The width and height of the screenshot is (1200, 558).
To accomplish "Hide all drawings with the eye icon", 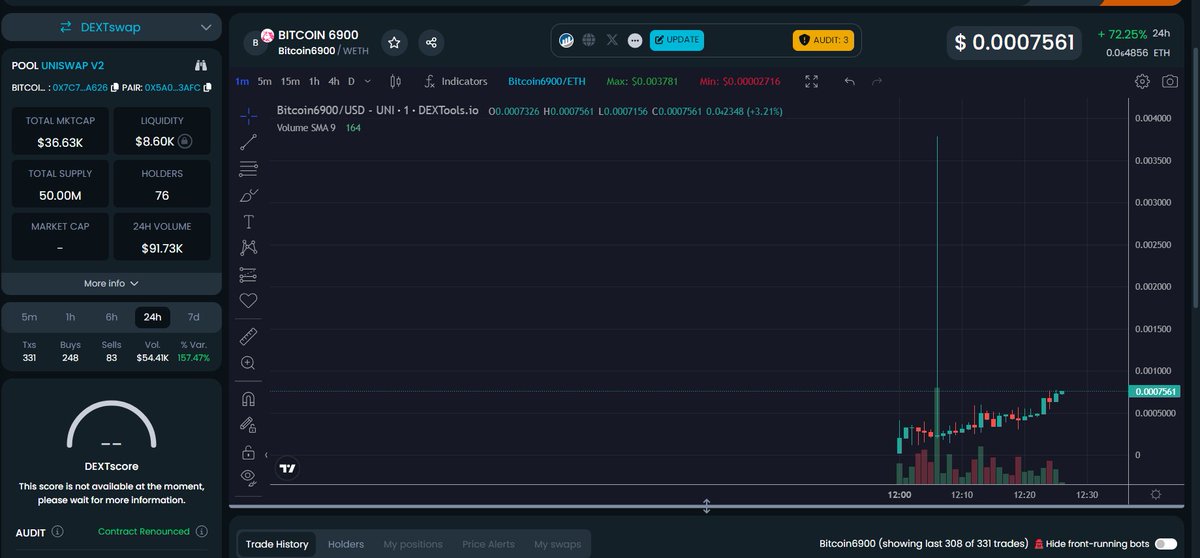I will tap(249, 477).
